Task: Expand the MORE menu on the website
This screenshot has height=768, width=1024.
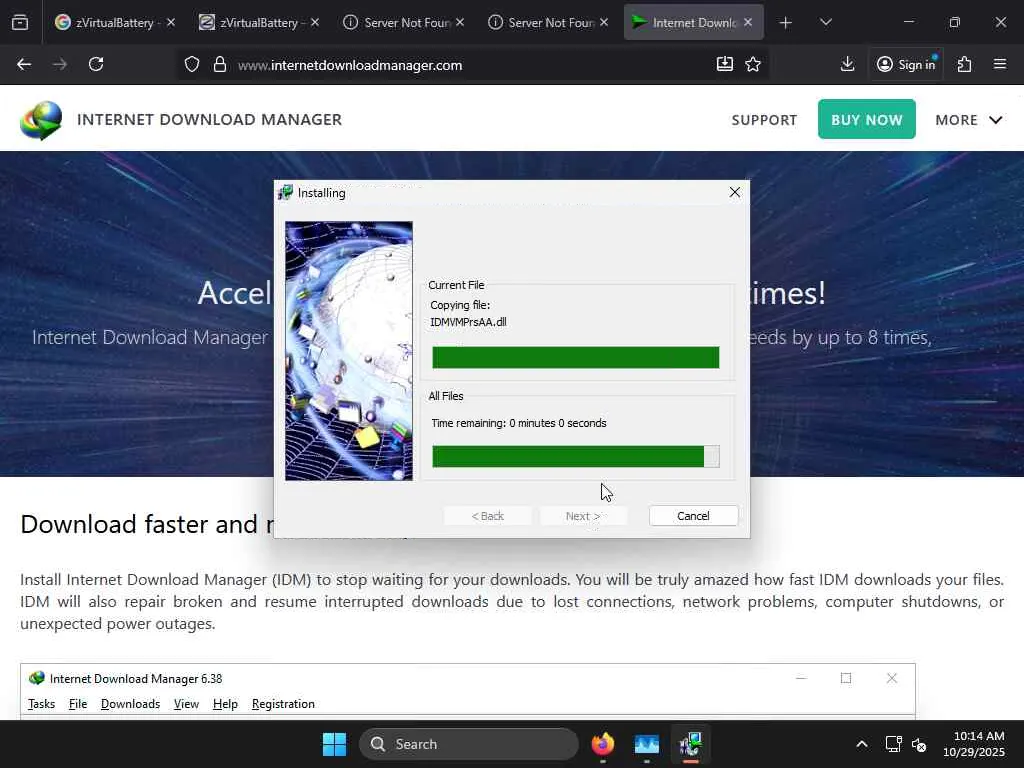Action: [x=968, y=120]
